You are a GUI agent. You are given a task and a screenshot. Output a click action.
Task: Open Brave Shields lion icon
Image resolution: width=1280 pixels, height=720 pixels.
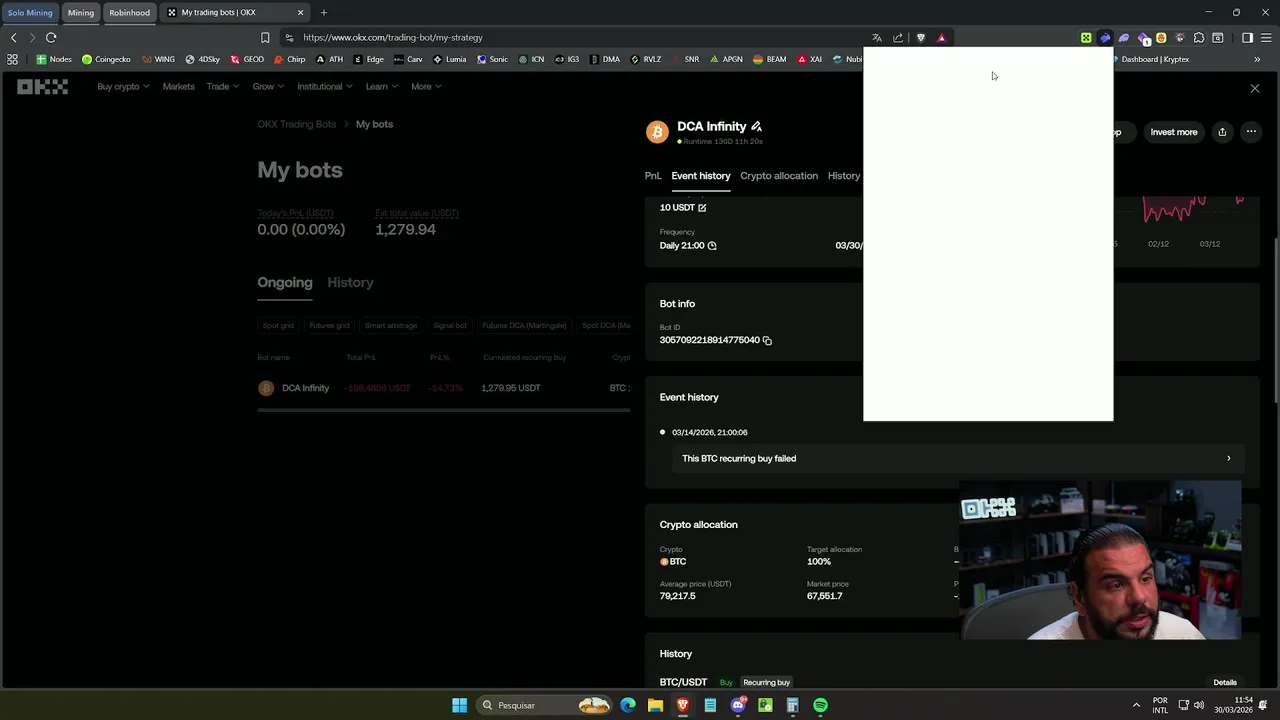921,38
